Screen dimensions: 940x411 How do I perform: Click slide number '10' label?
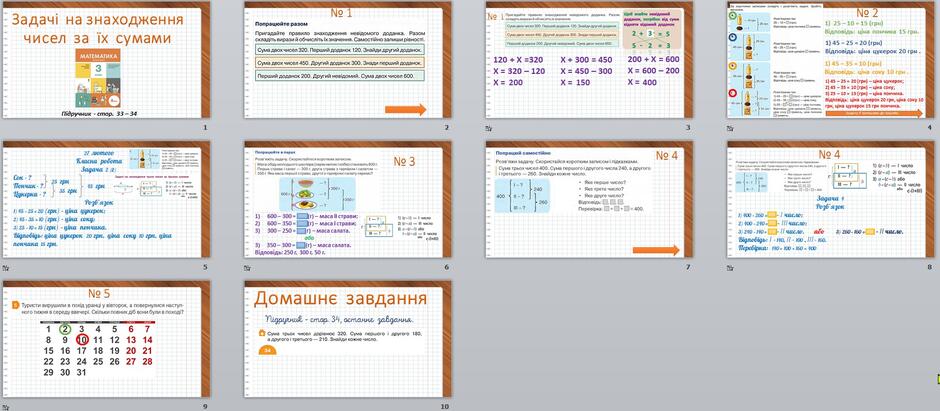(445, 407)
